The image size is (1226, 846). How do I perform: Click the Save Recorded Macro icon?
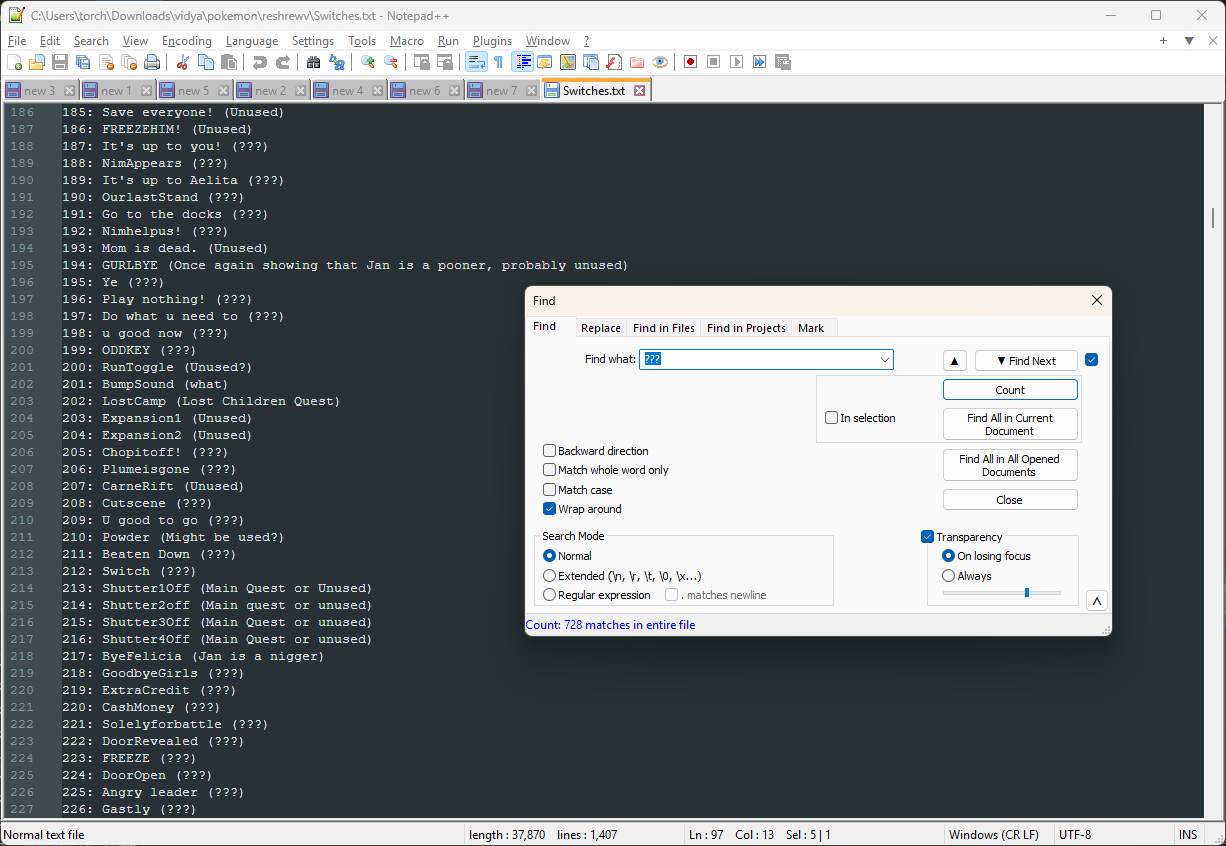[x=783, y=62]
